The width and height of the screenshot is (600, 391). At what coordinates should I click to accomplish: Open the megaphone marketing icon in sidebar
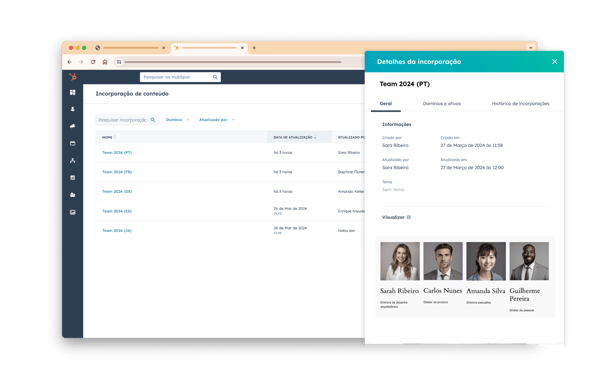(x=73, y=126)
